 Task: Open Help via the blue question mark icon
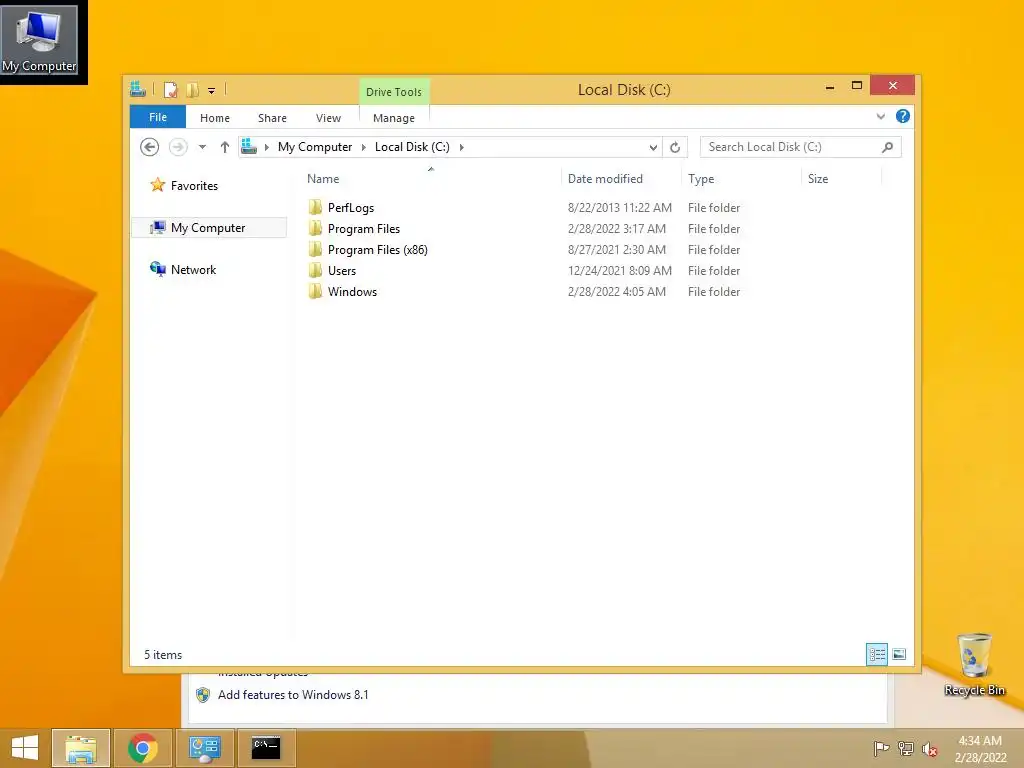(903, 116)
